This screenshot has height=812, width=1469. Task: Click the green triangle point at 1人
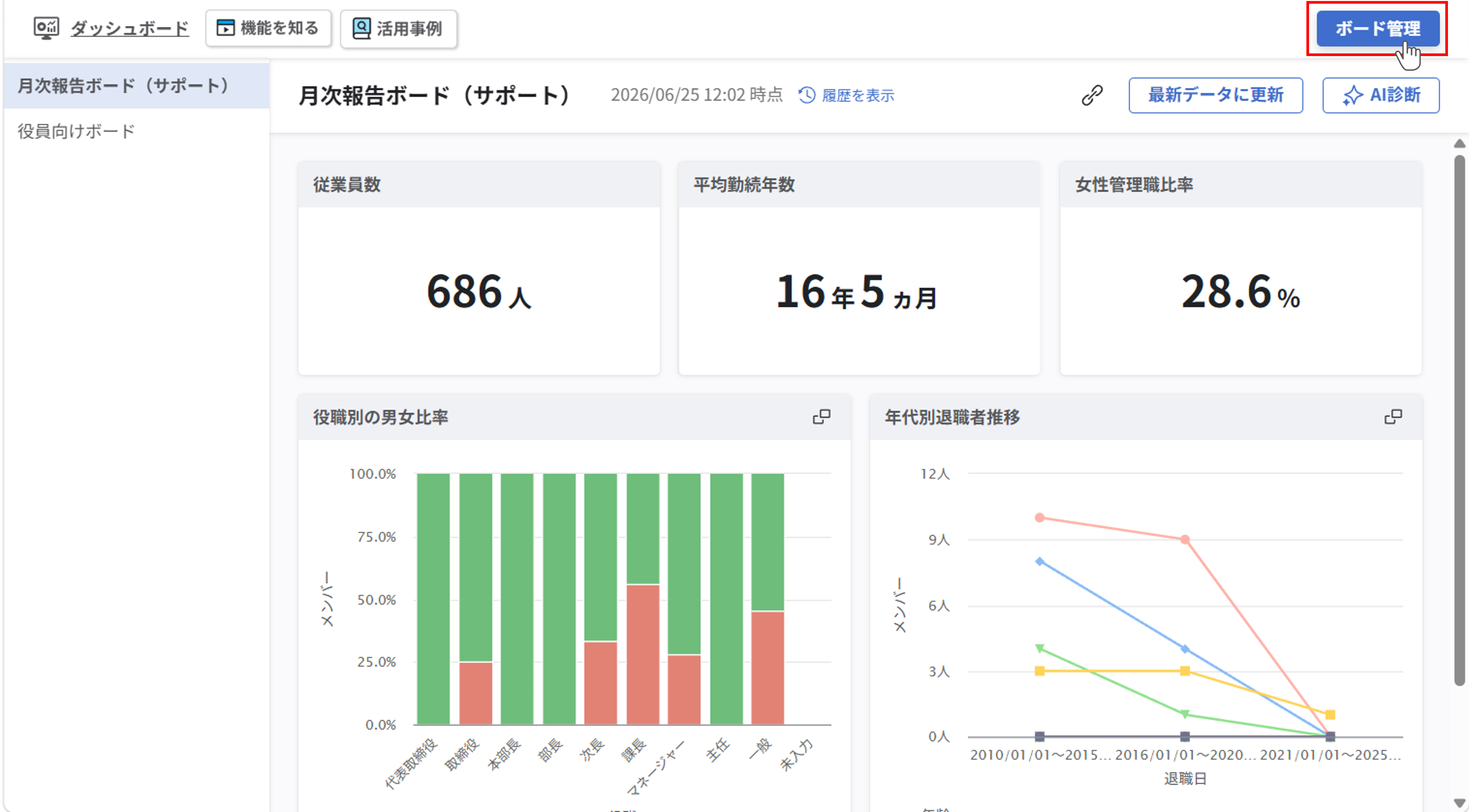pyautogui.click(x=1185, y=714)
